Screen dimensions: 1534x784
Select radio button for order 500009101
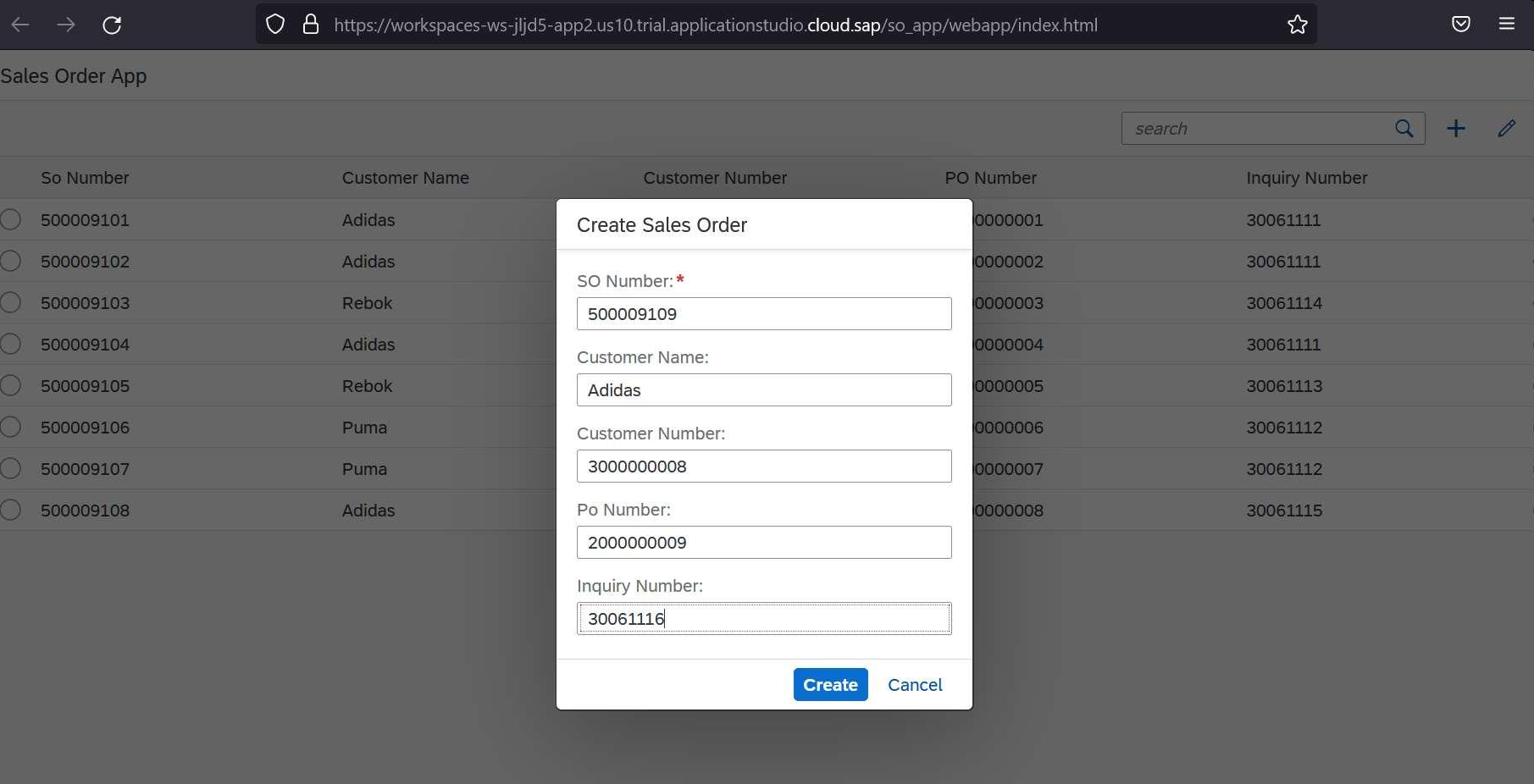11,220
